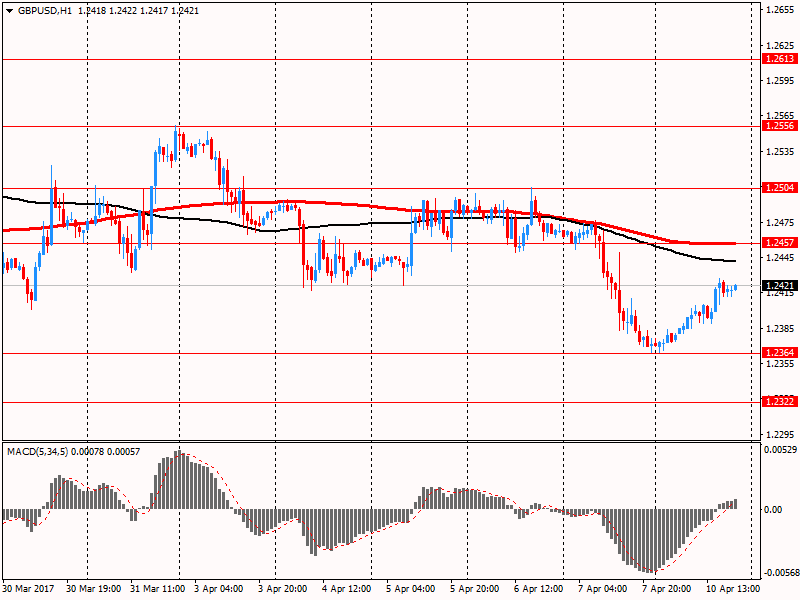Click the 30 Mar 2017 date label
This screenshot has height=600, width=800.
(30, 589)
